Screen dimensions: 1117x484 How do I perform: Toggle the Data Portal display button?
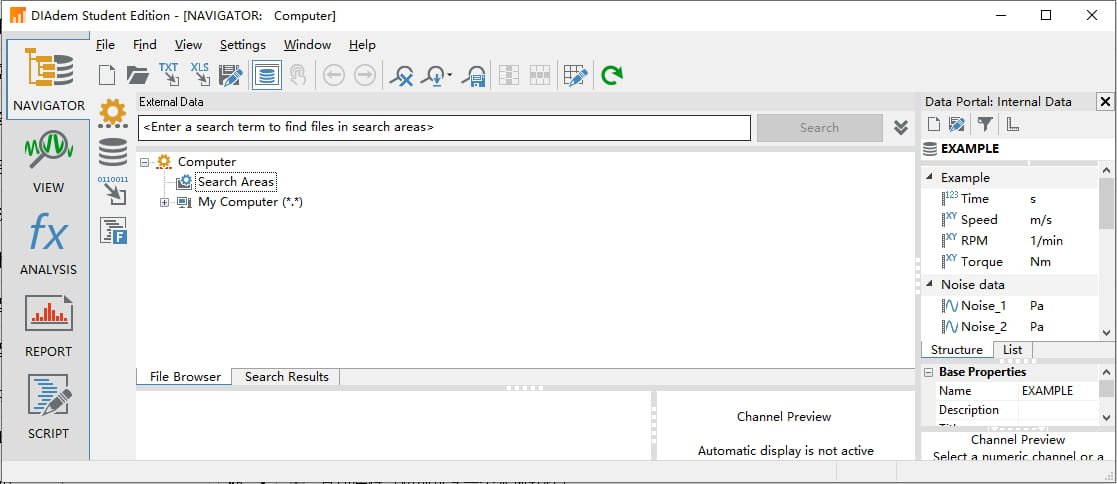(266, 75)
